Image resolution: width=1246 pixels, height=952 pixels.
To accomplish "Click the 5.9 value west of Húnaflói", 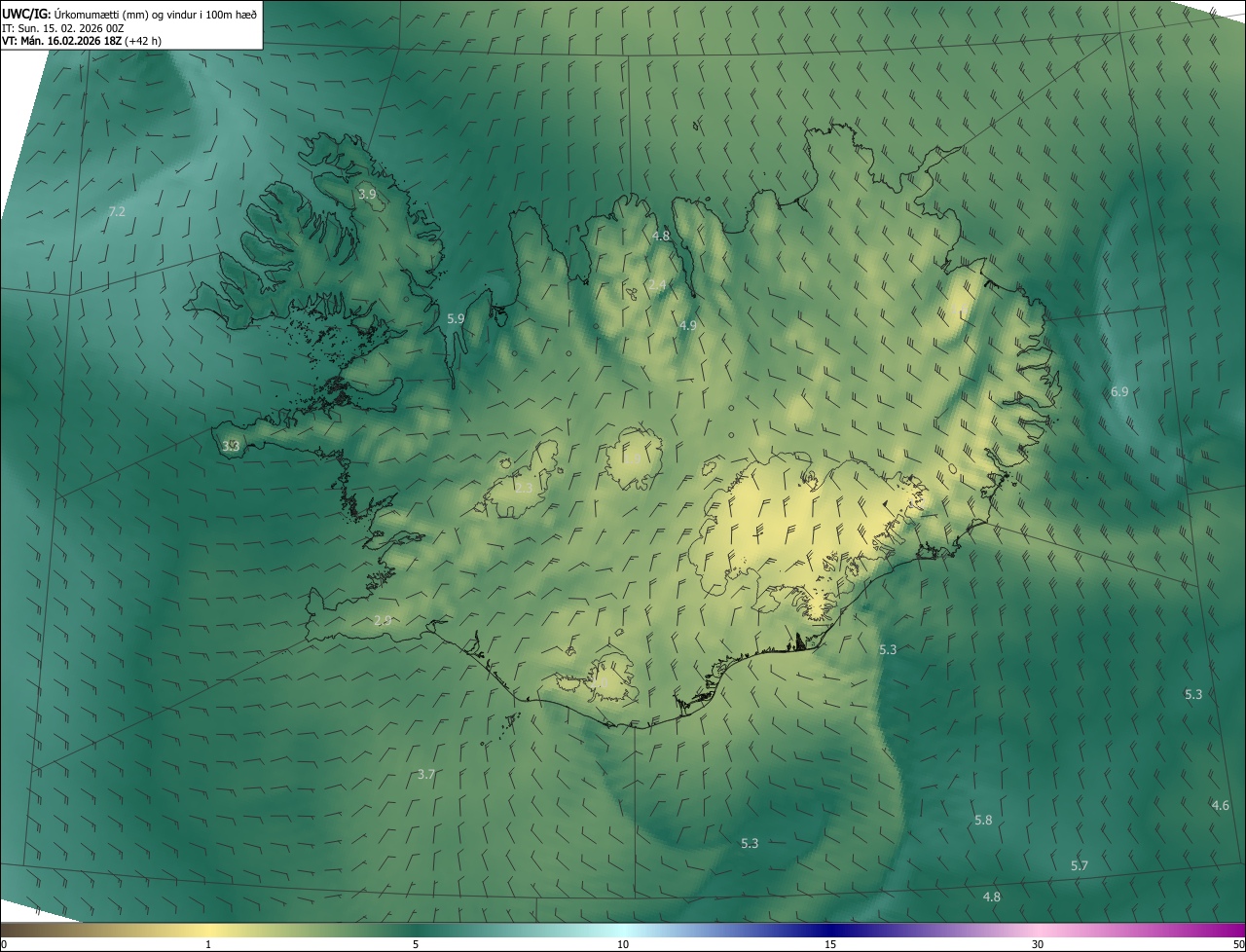I will click(x=456, y=318).
